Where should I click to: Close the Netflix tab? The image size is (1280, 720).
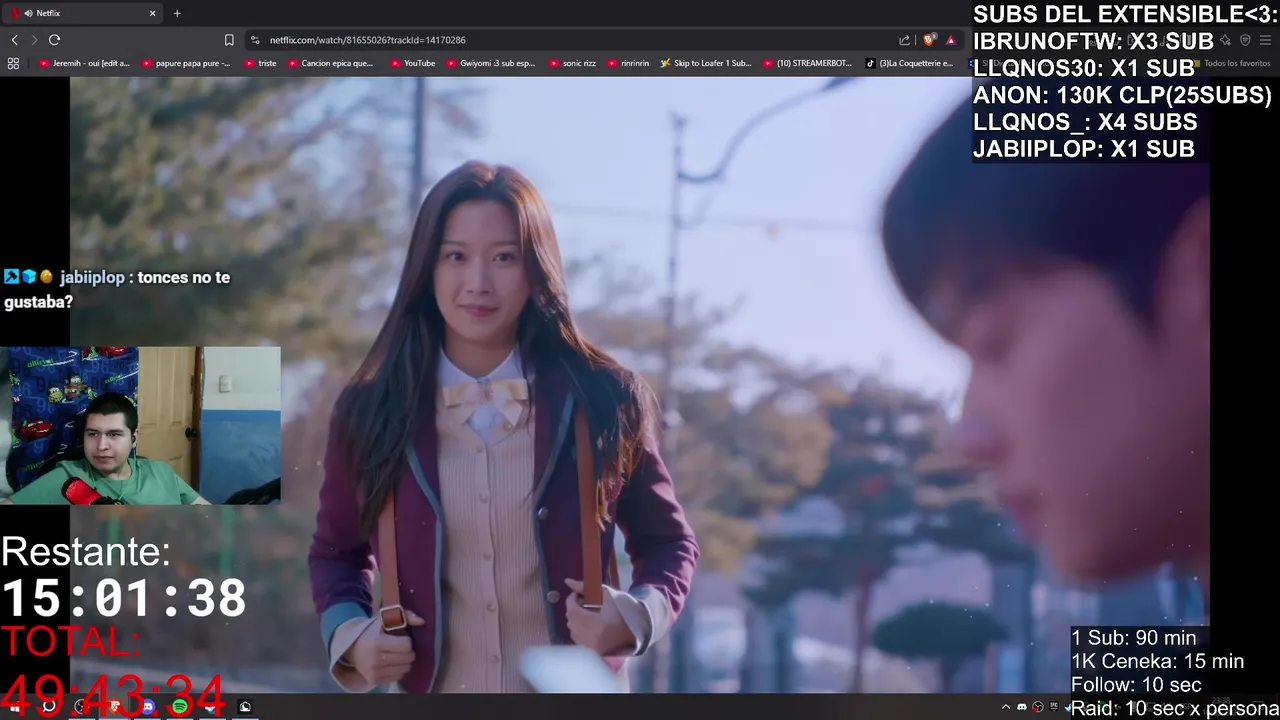(152, 13)
